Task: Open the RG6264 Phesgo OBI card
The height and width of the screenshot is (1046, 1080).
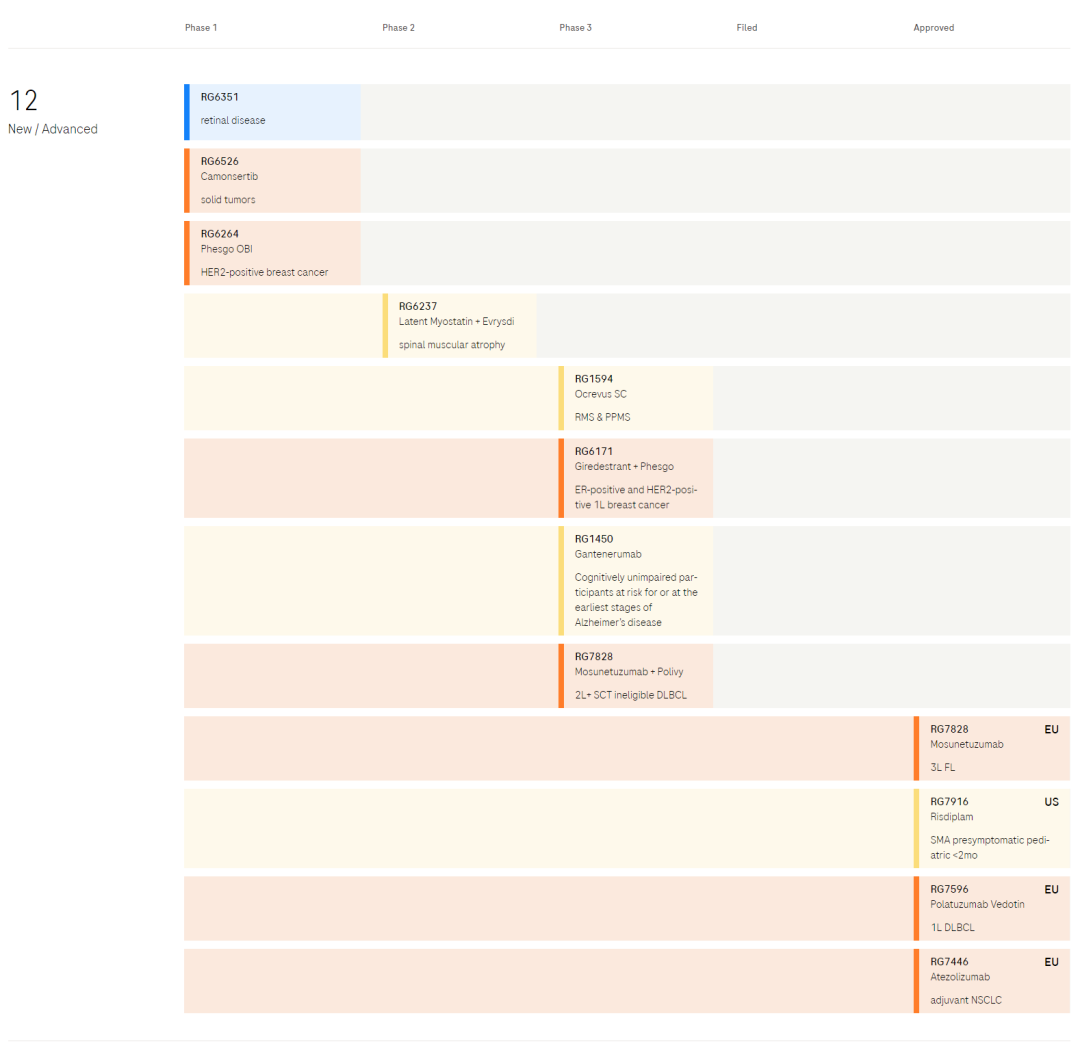Action: coord(273,253)
